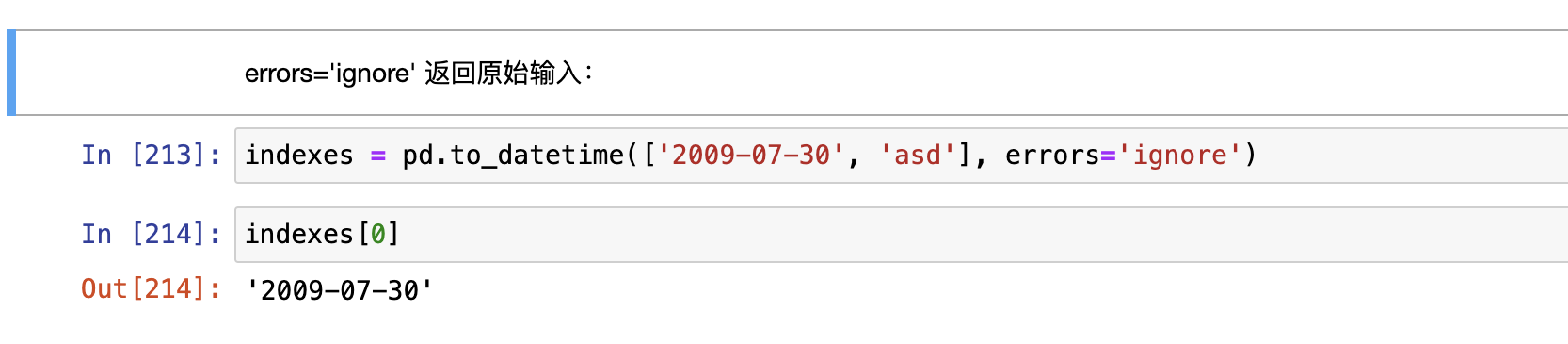The width and height of the screenshot is (1568, 344).
Task: Place cursor on 'asd' string in cell 213
Action: coord(918,155)
